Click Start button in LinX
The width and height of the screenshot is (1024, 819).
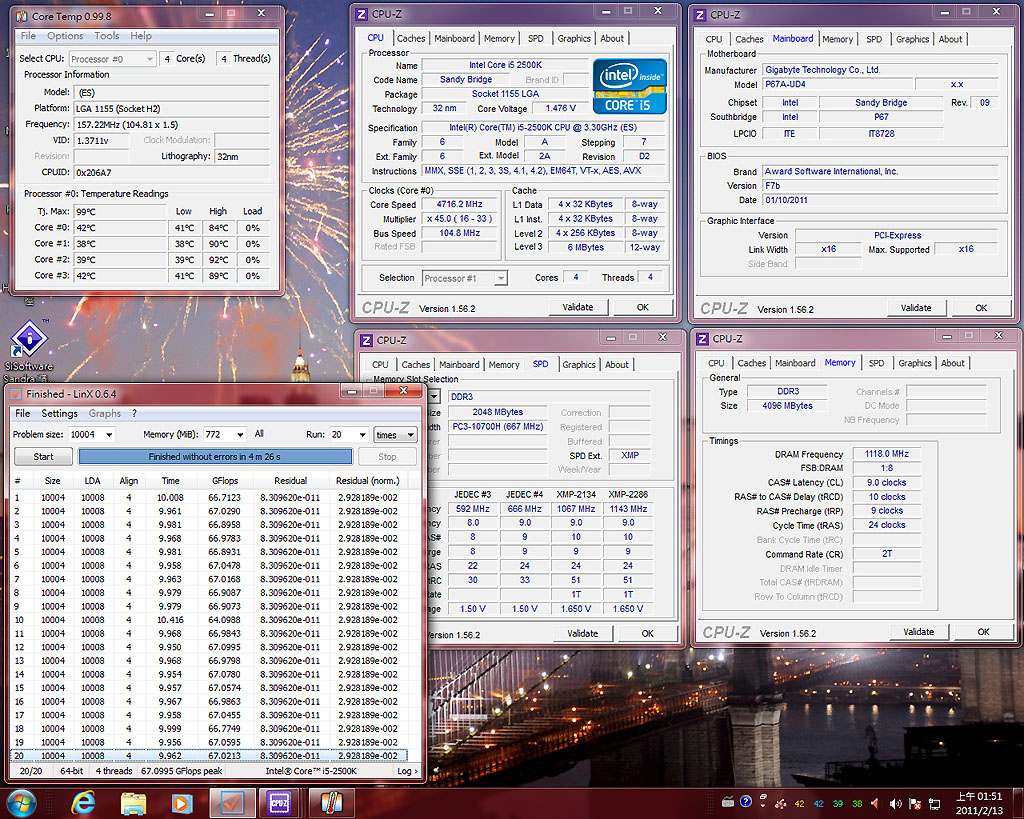(x=43, y=457)
